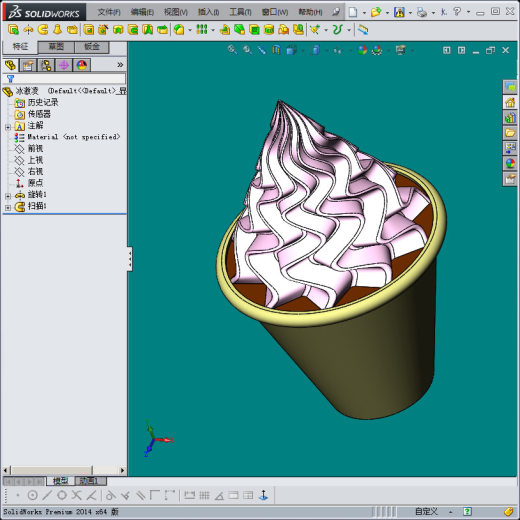Expand the 注解 annotations folder
520x520 pixels.
[8, 127]
